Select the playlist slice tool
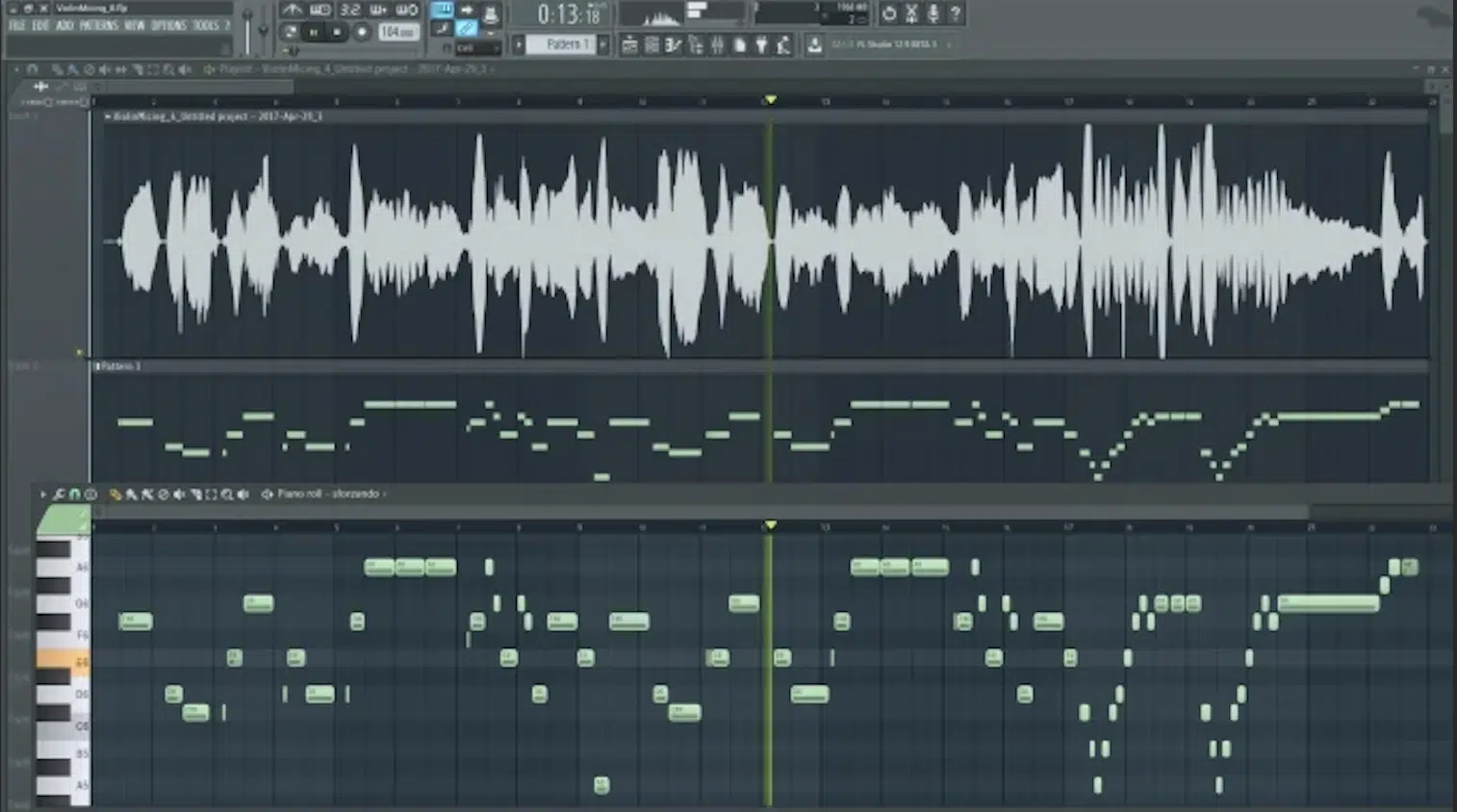 (137, 69)
